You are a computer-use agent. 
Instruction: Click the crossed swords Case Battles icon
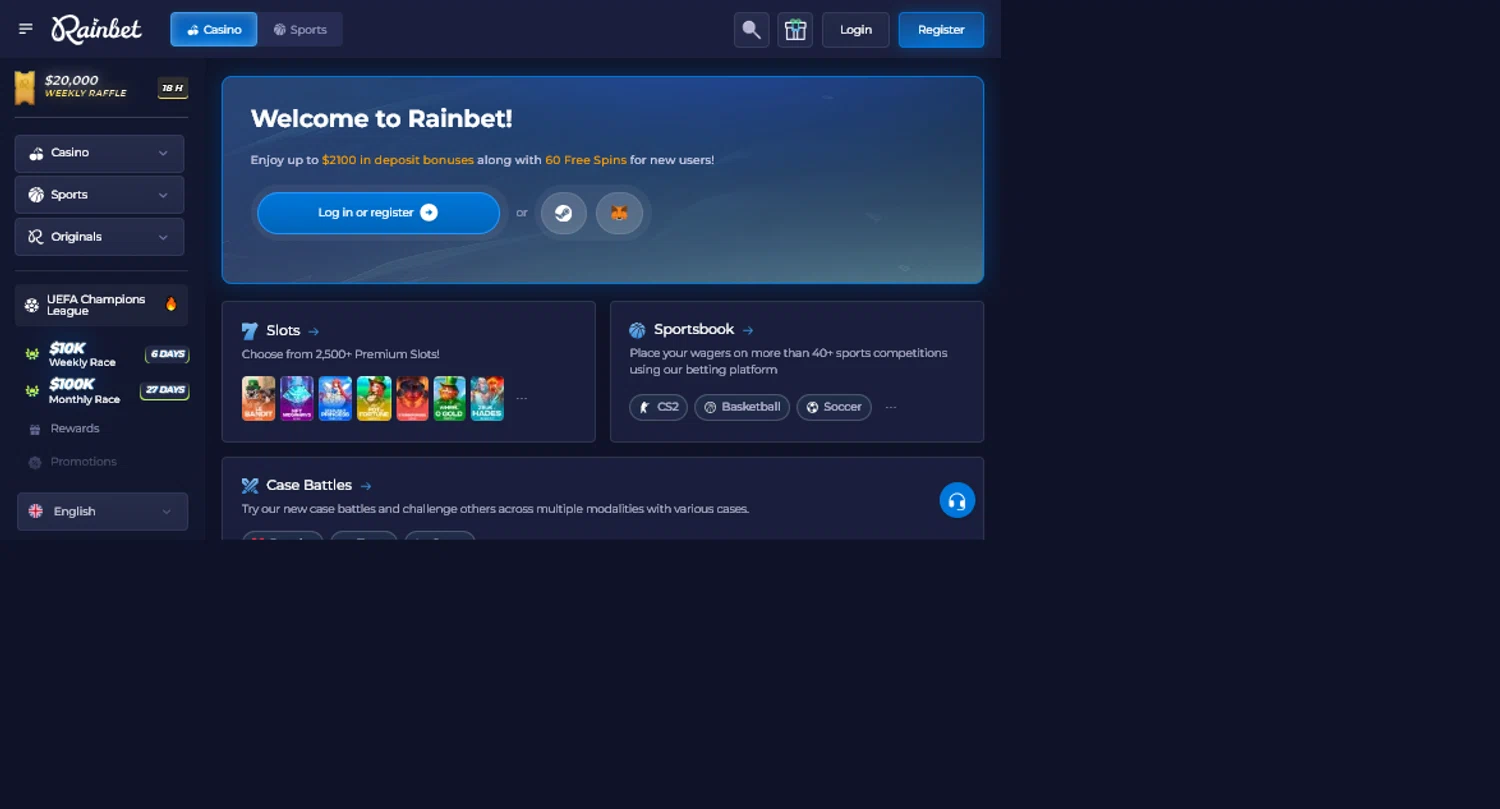pos(250,486)
